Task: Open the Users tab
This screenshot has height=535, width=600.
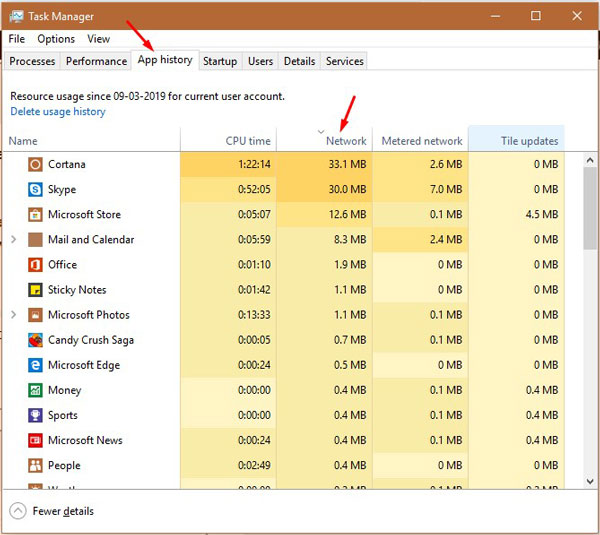Action: (x=261, y=61)
